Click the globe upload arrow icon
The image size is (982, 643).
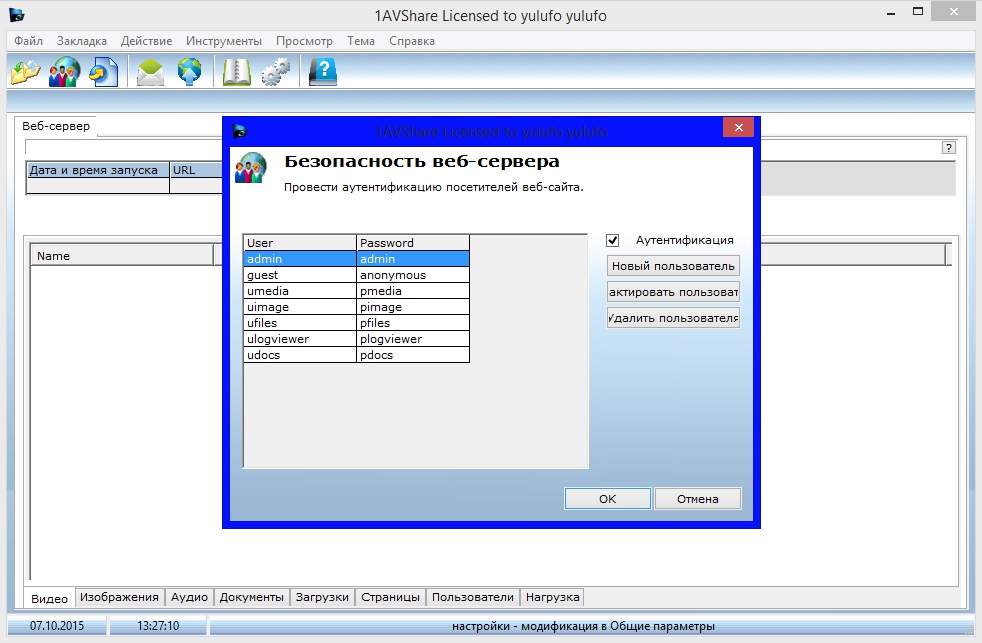[189, 71]
